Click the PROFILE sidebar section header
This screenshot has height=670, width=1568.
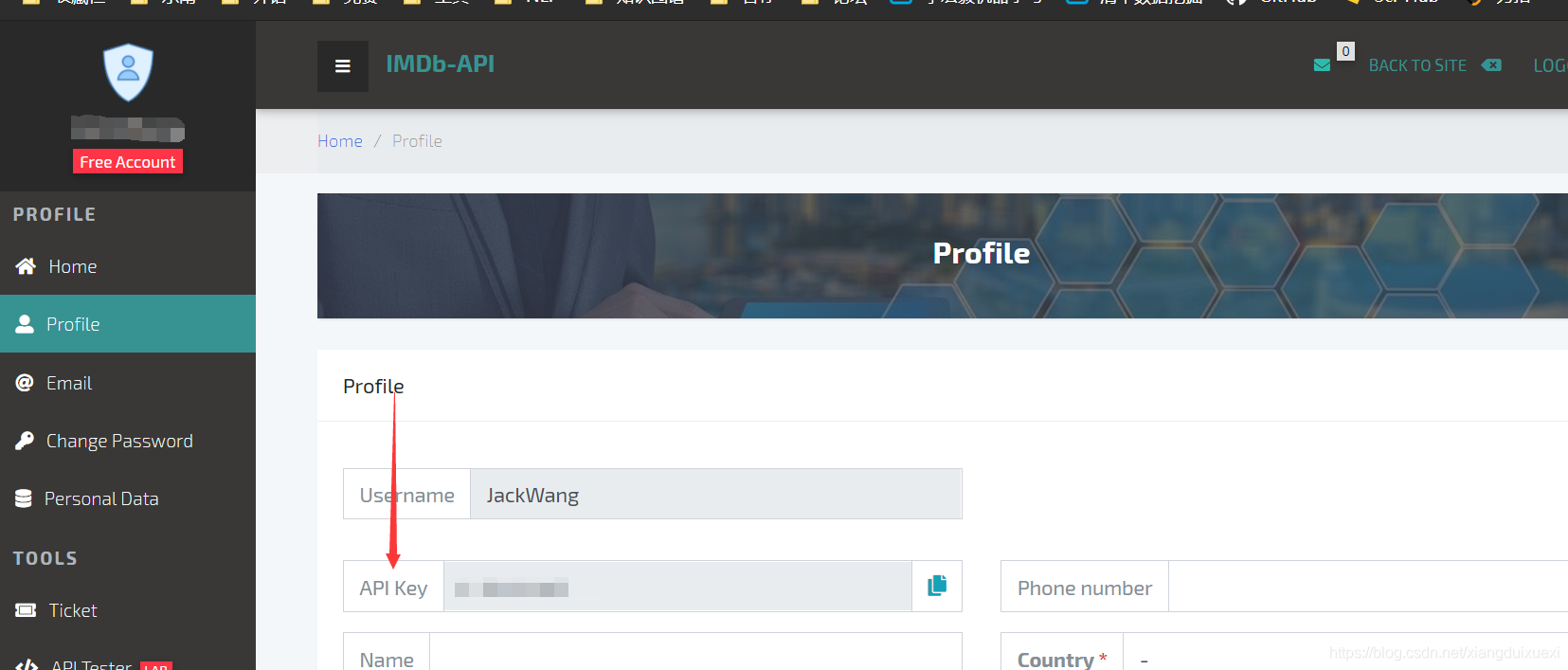pyautogui.click(x=54, y=214)
